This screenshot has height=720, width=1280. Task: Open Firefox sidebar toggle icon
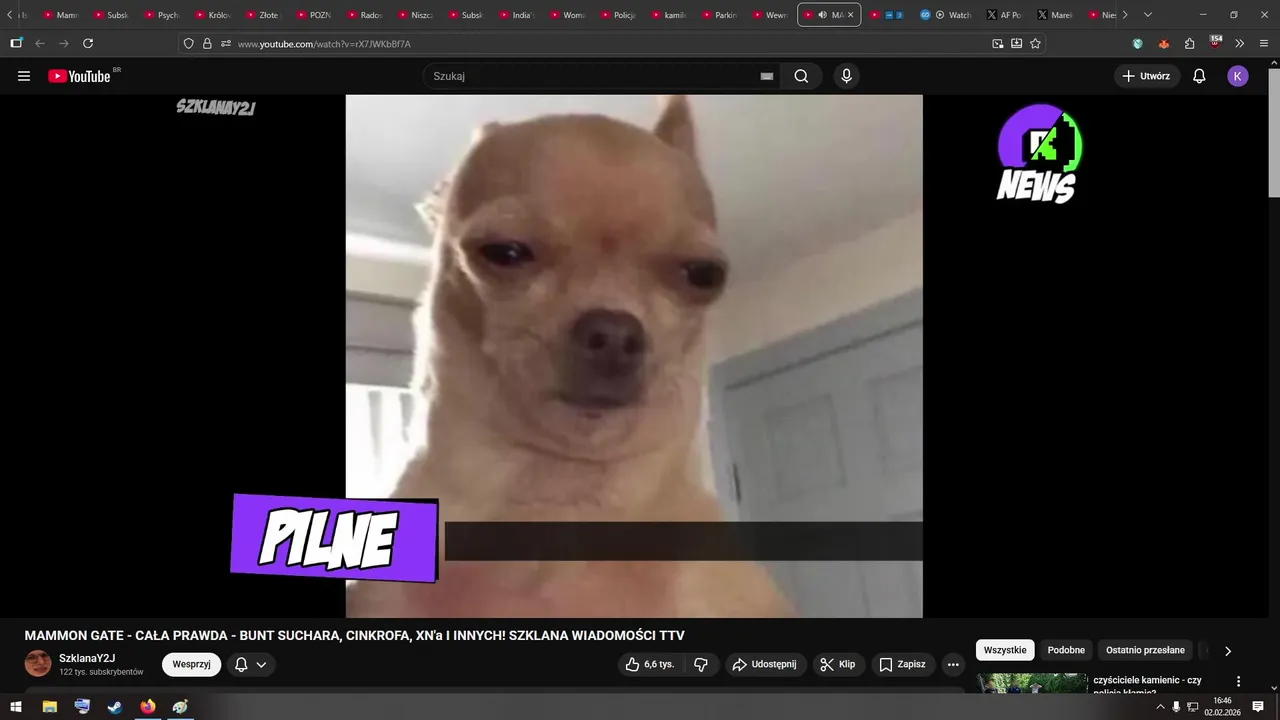pos(16,43)
